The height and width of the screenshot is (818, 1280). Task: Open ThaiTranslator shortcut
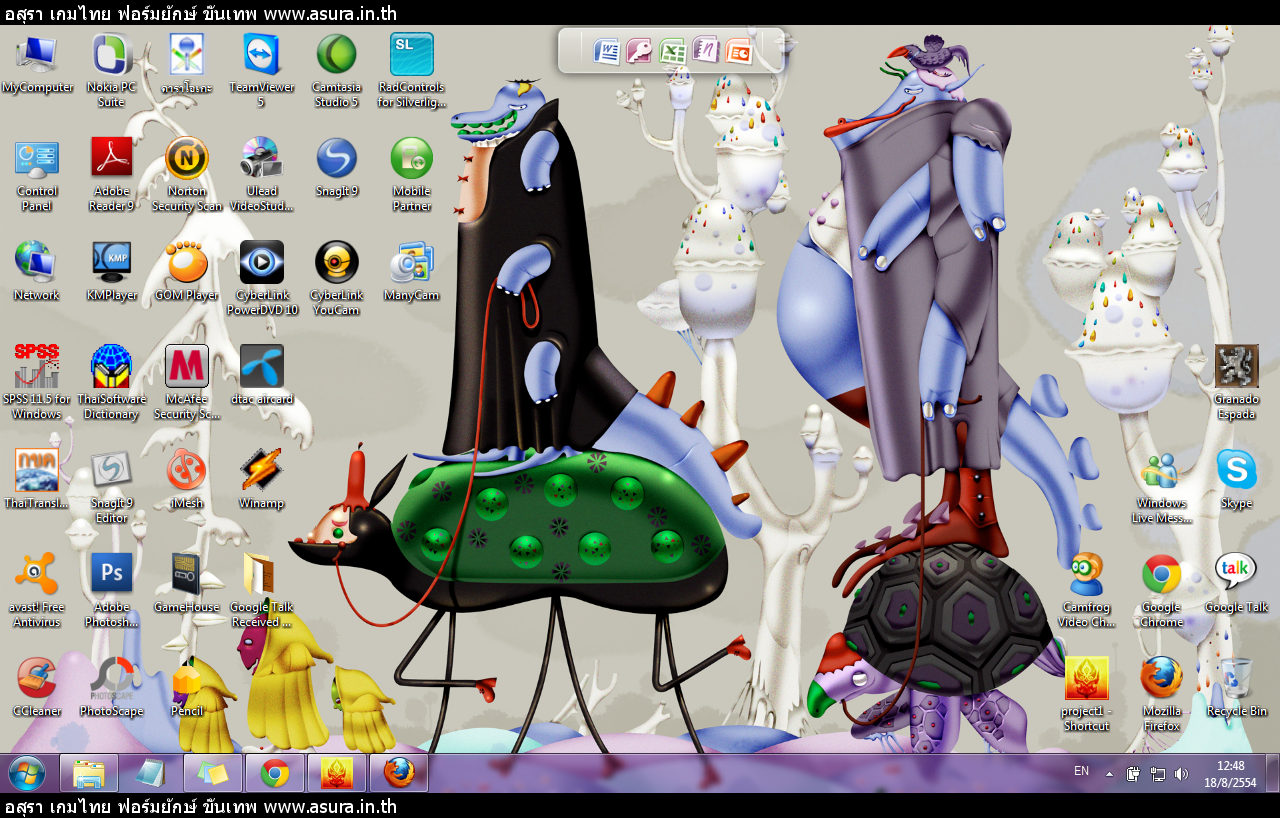(37, 480)
